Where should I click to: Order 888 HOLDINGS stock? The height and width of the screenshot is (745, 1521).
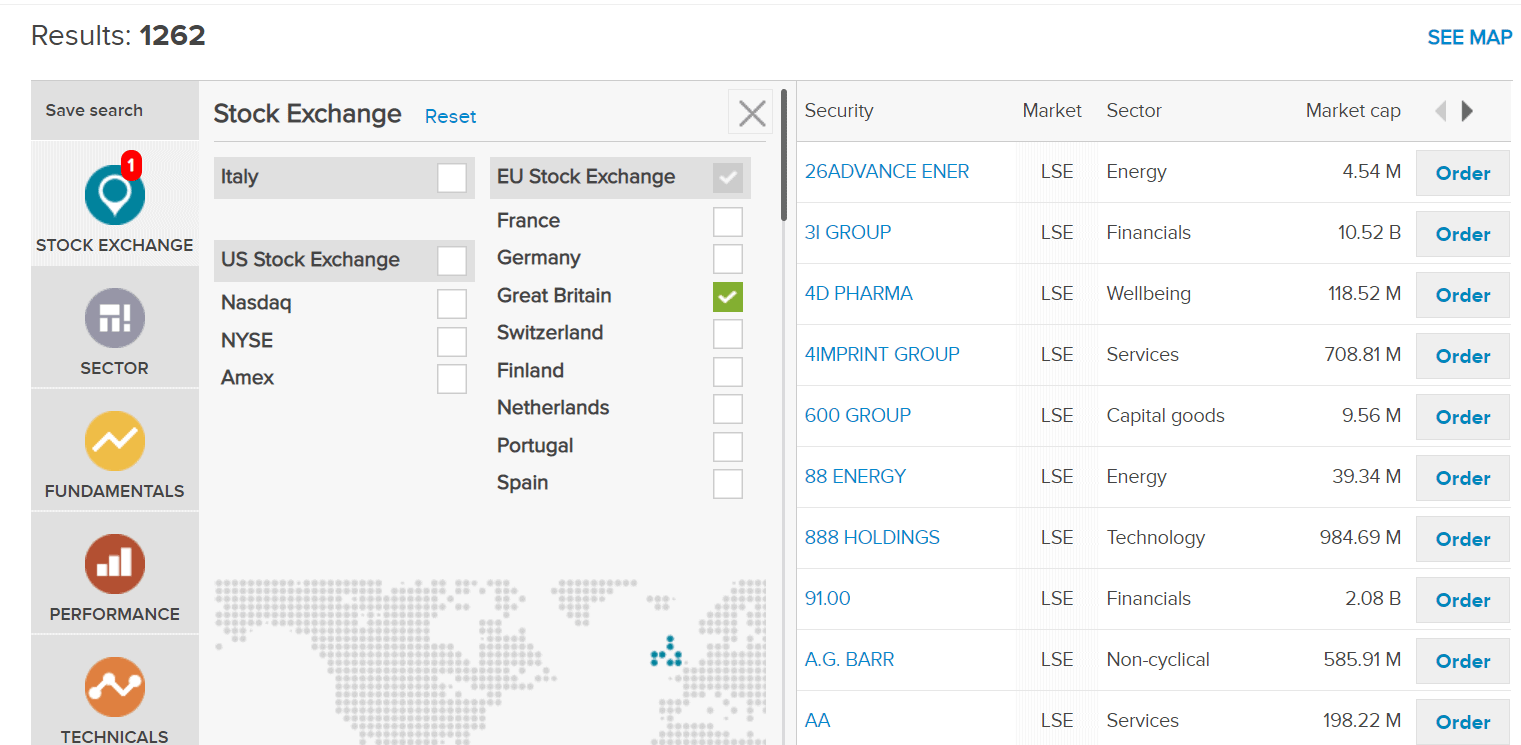1463,539
